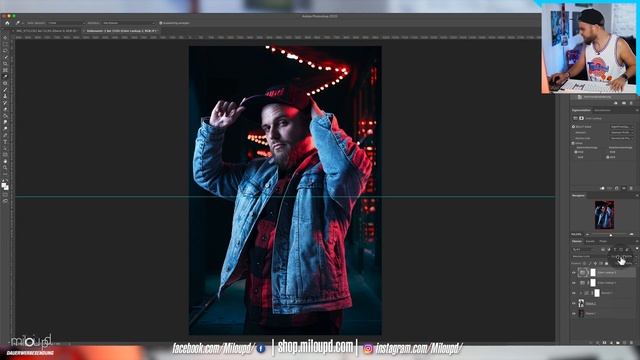The height and width of the screenshot is (360, 640).
Task: Delete the adjustment layer from Properties panel
Action: pyautogui.click(x=631, y=188)
